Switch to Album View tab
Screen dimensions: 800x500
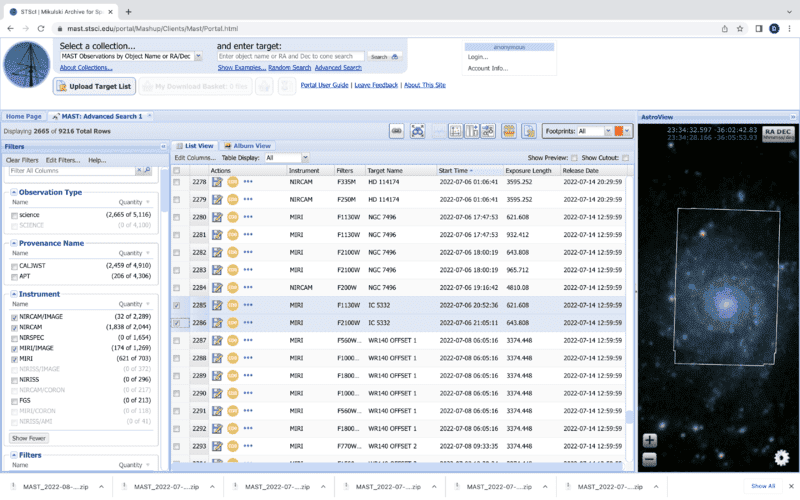(247, 146)
